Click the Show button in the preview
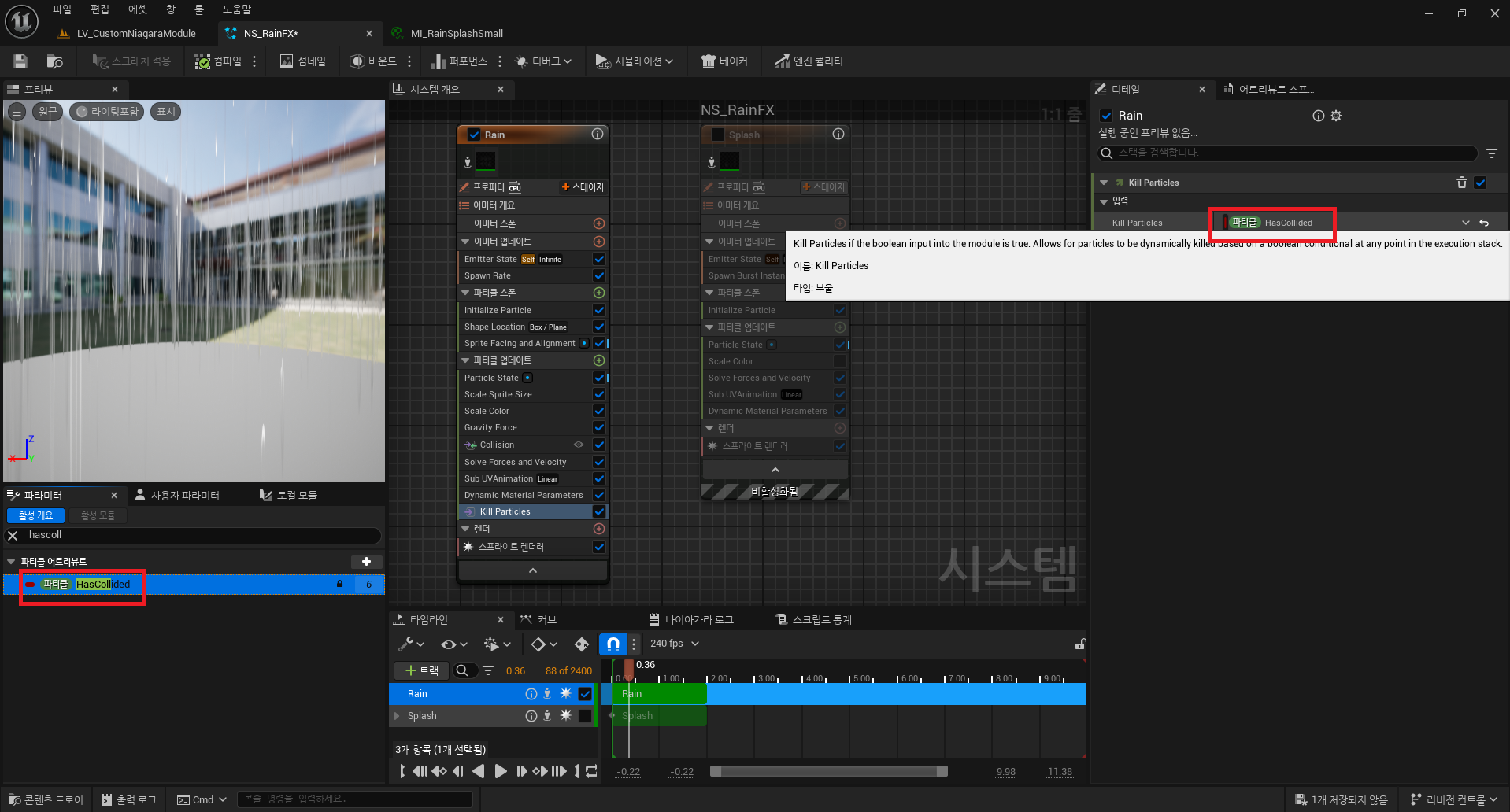The width and height of the screenshot is (1510, 812). 166,112
